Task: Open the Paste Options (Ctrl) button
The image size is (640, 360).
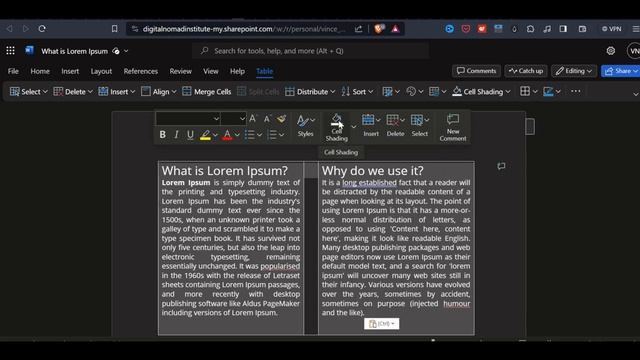Action: click(382, 324)
